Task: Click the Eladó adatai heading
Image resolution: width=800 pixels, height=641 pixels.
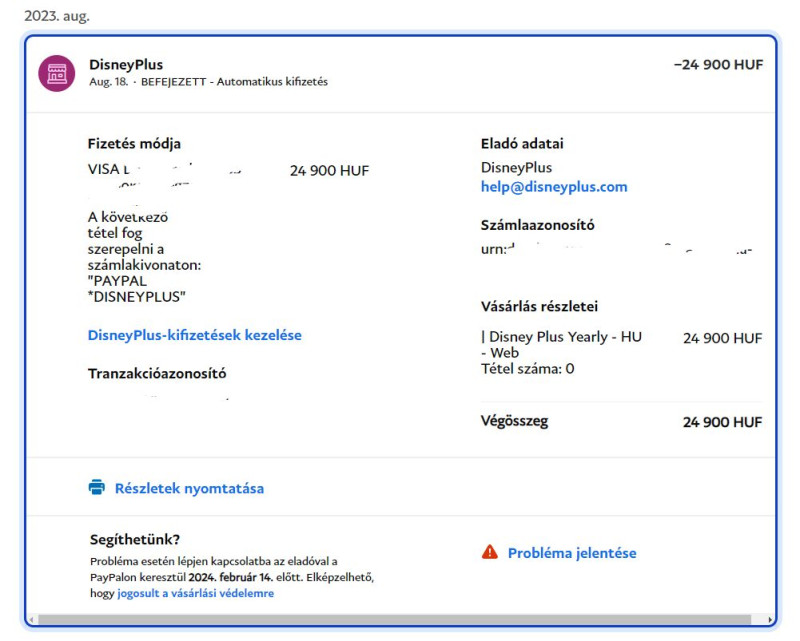Action: click(522, 143)
